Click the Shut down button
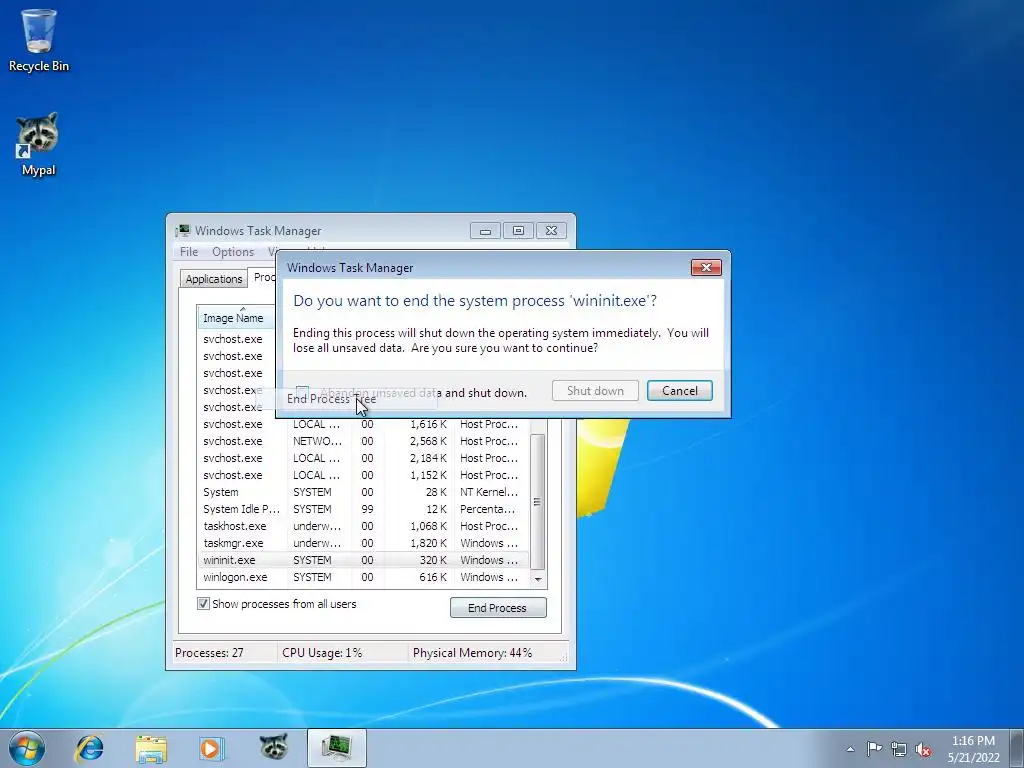The width and height of the screenshot is (1024, 768). [x=595, y=391]
